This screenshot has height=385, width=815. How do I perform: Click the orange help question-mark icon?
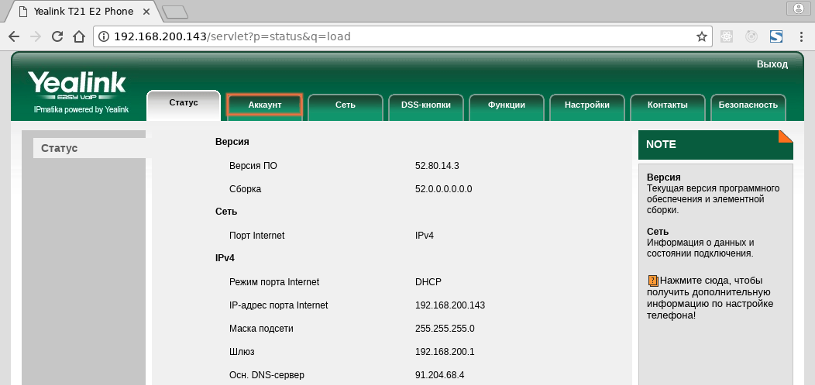click(653, 281)
